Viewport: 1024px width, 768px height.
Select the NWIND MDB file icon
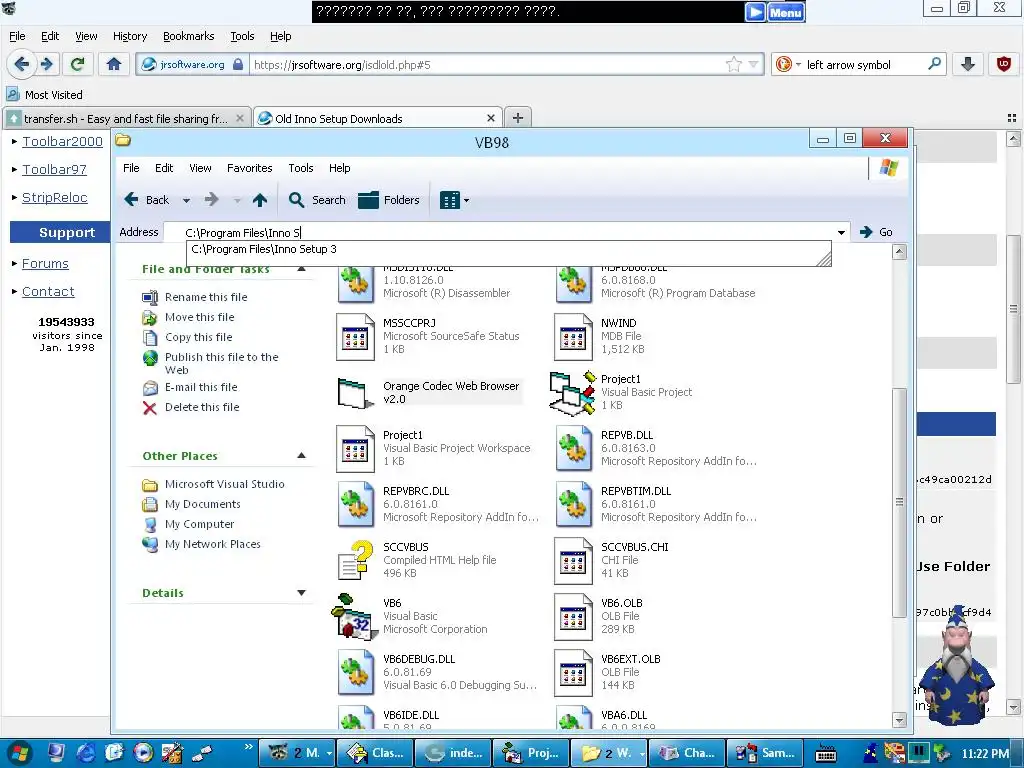pyautogui.click(x=573, y=337)
